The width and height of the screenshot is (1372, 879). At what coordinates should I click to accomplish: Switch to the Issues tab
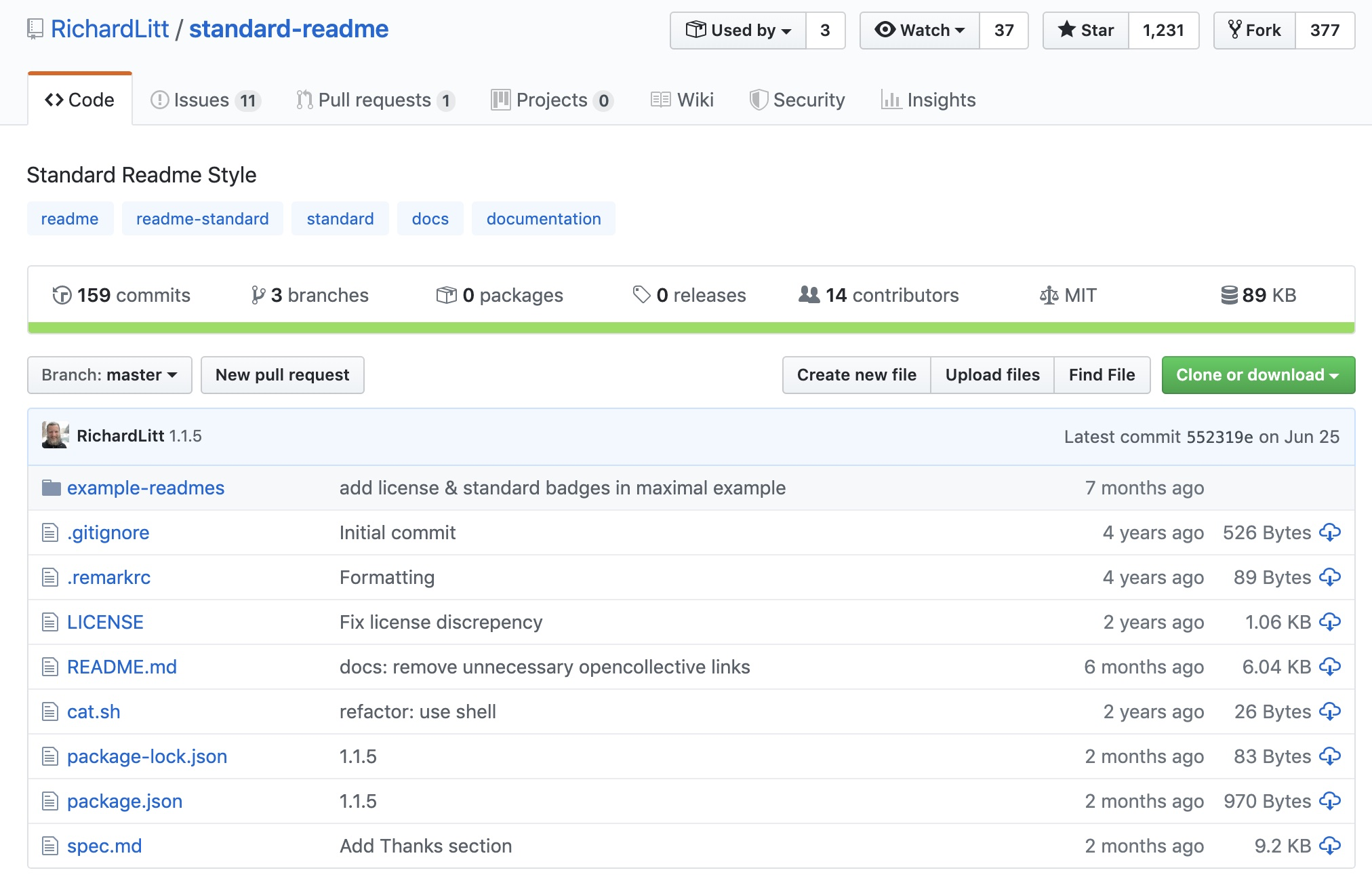201,100
